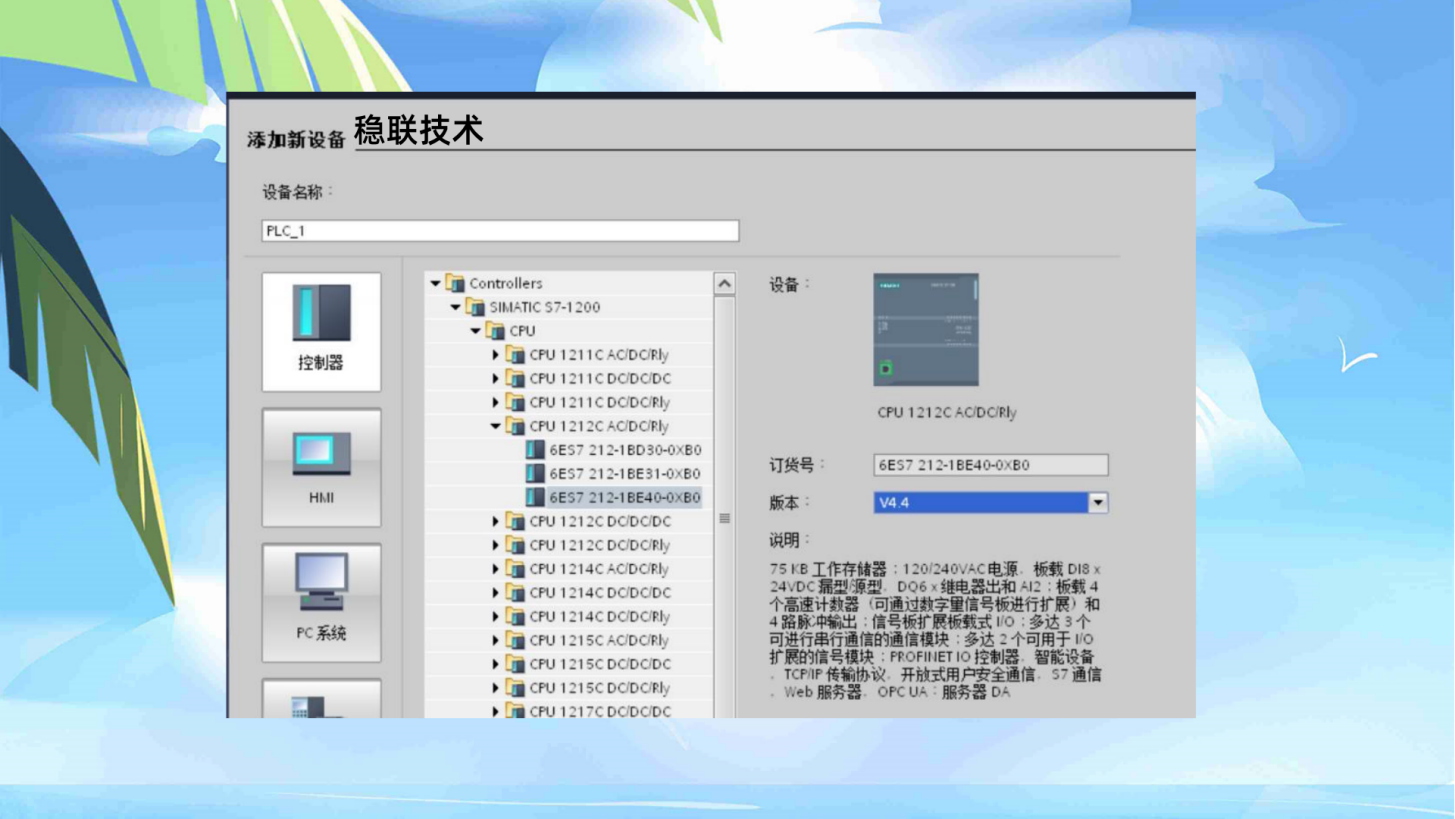Select the HMI device category icon
1455x819 pixels.
coord(321,466)
